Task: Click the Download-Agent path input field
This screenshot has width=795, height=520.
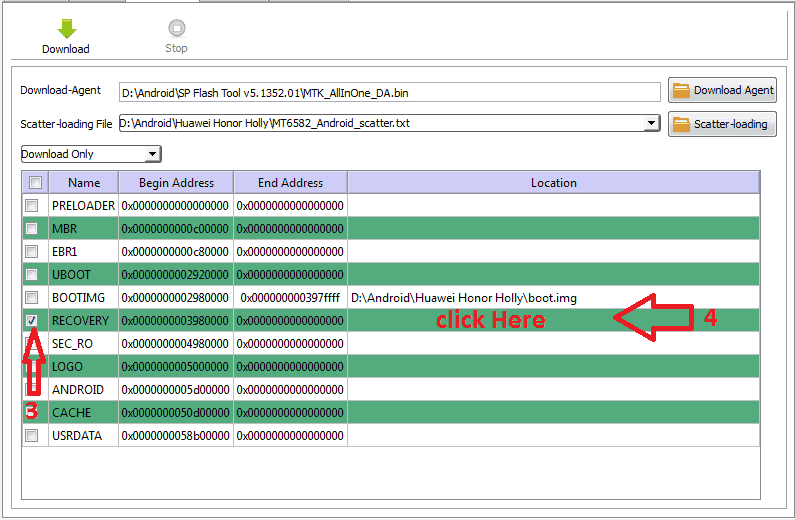Action: tap(388, 93)
